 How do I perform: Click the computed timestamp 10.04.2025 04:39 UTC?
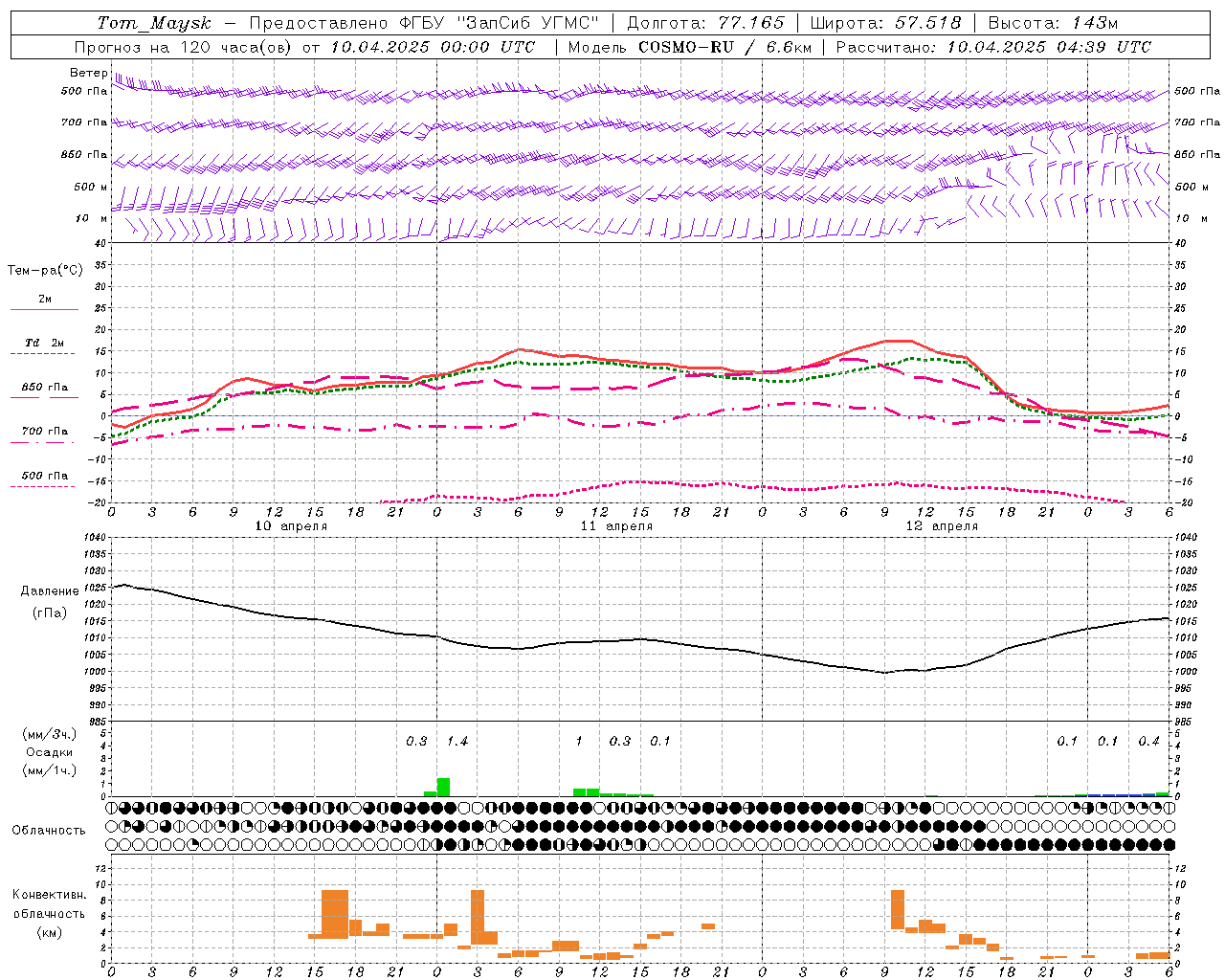[1049, 47]
